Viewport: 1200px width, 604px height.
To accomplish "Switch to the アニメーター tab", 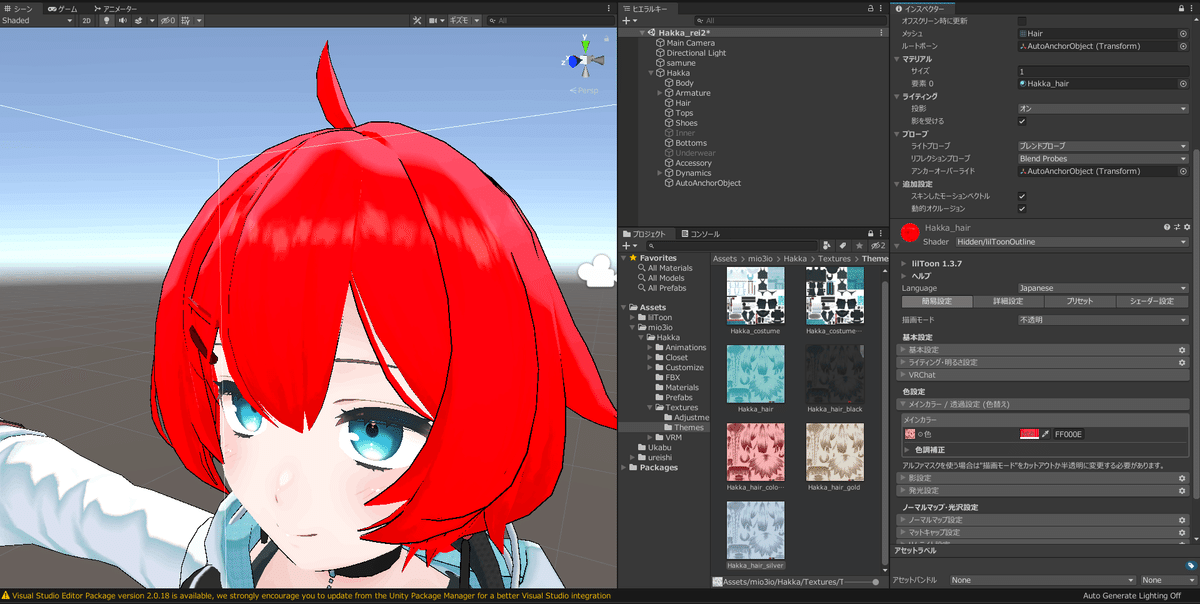I will 114,8.
